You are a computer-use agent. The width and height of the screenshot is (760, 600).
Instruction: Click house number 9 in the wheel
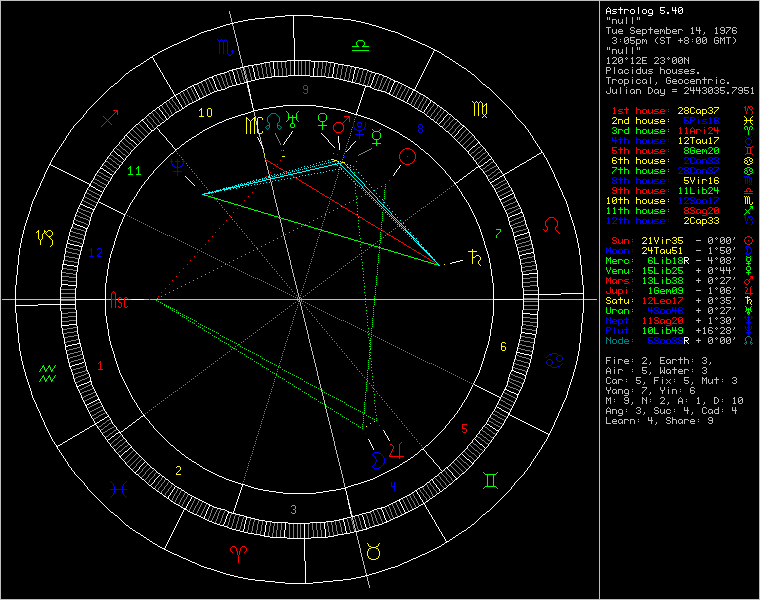(x=305, y=89)
